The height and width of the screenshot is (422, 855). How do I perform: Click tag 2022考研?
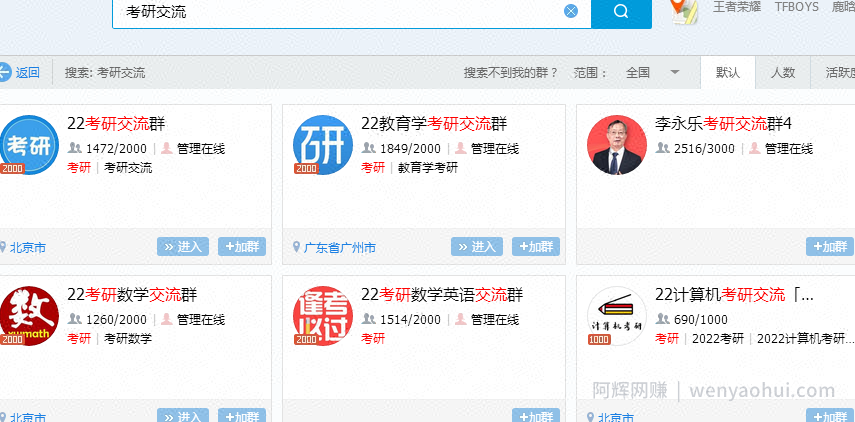tap(718, 339)
